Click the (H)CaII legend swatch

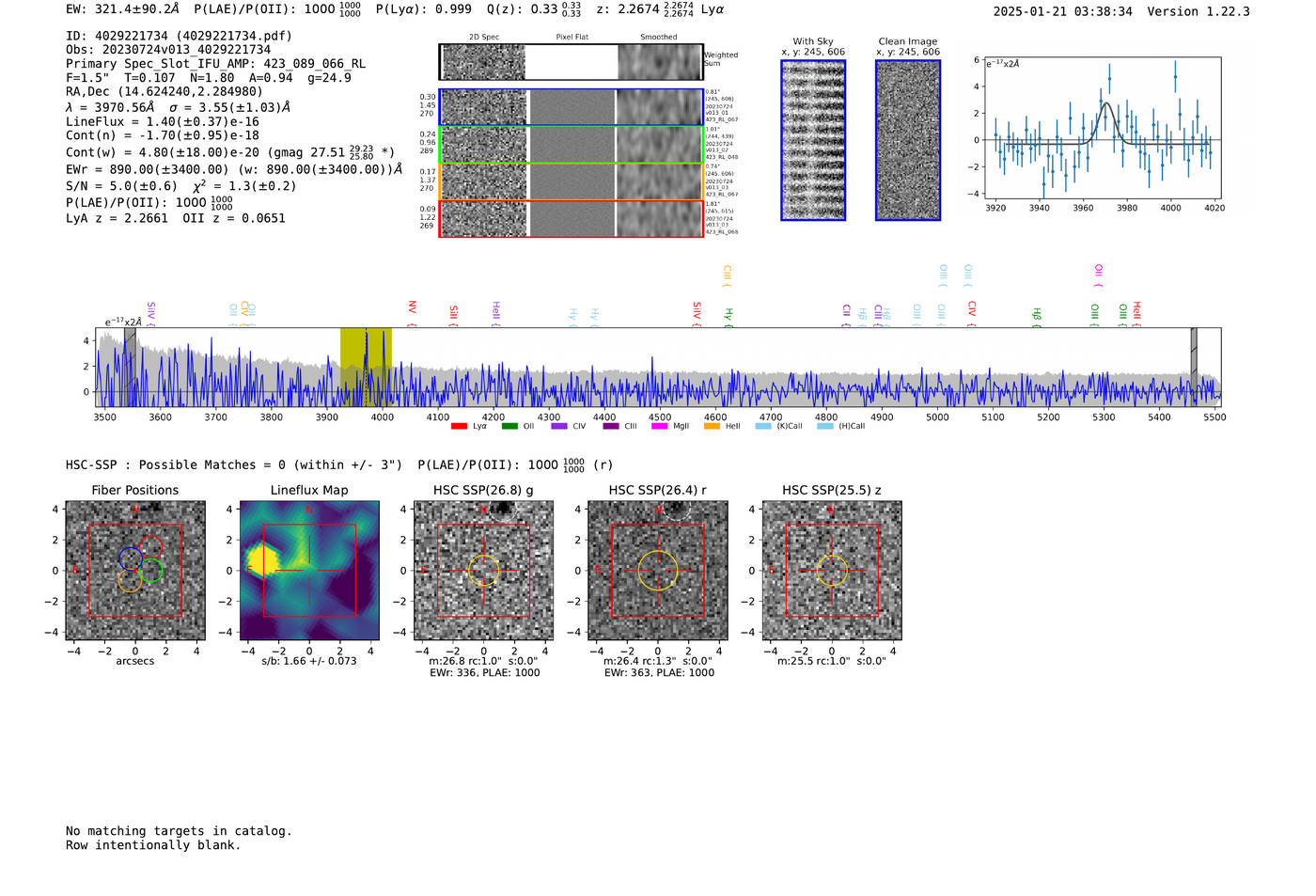click(825, 426)
